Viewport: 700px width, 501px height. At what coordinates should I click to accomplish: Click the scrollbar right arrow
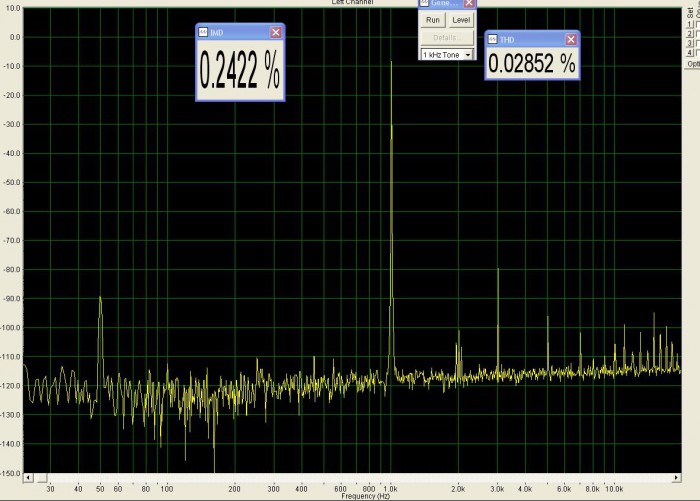point(676,477)
